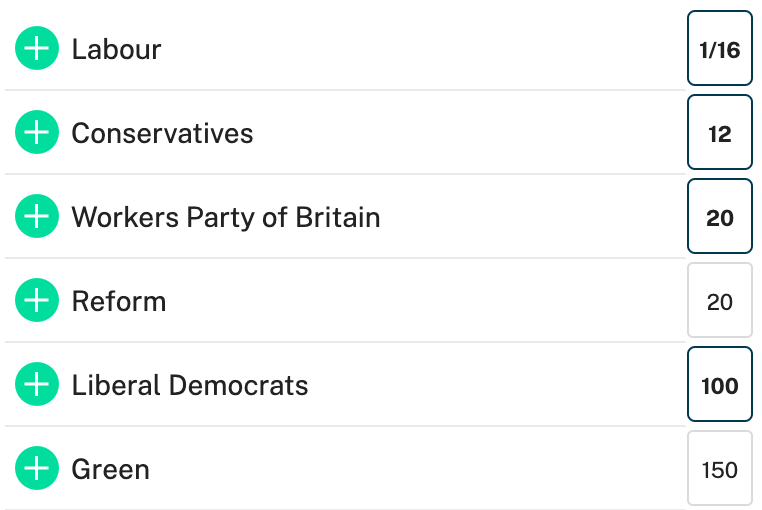Click the 100 odds for Liberal Democrats
The height and width of the screenshot is (510, 762).
point(719,385)
